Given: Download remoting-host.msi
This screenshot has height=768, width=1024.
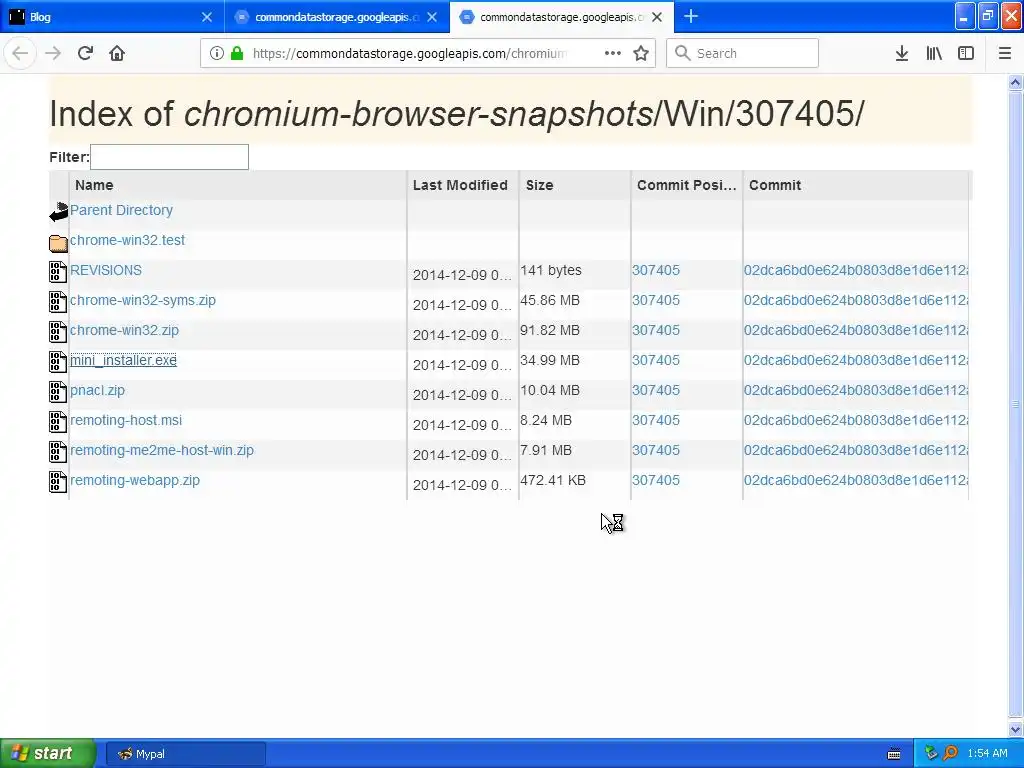Looking at the screenshot, I should click(x=126, y=421).
